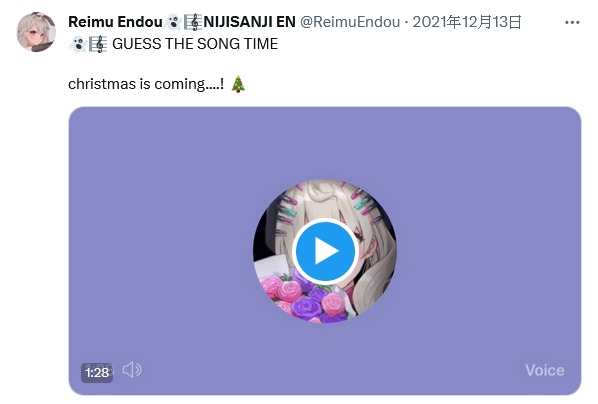Open the tweet via the 2021年12月13日 date
Image resolution: width=598 pixels, height=404 pixels.
coord(467,22)
